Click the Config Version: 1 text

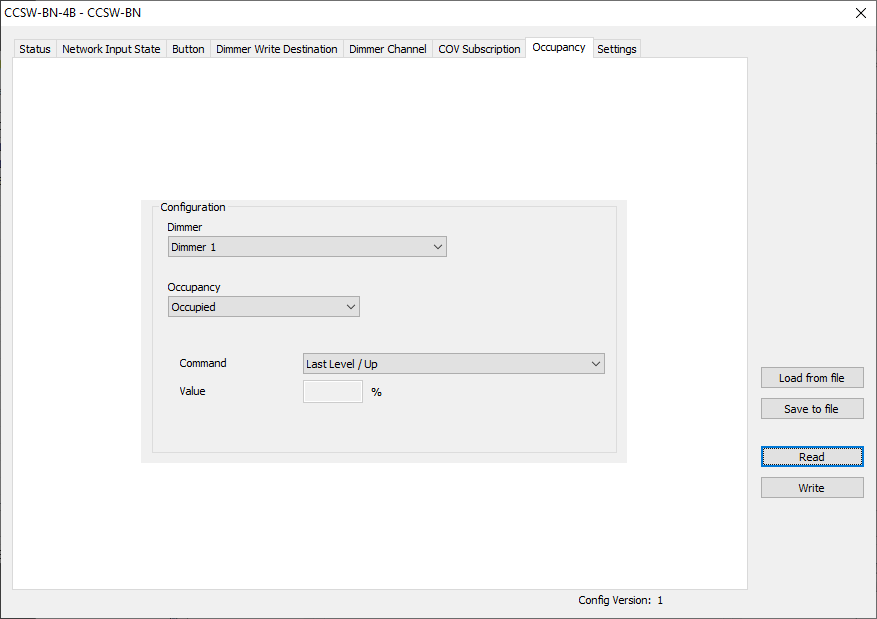tap(620, 600)
